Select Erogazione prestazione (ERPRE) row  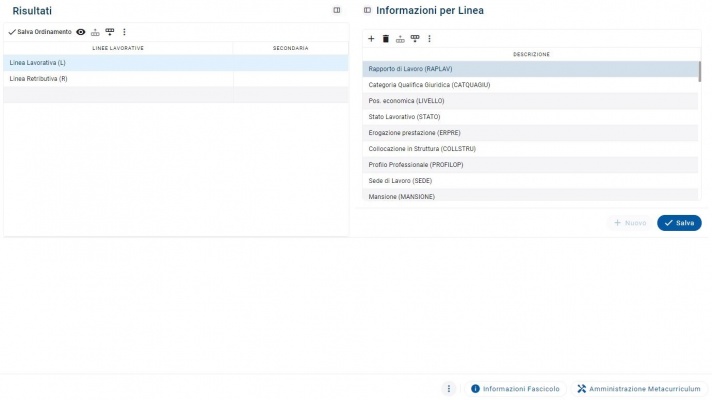(530, 133)
